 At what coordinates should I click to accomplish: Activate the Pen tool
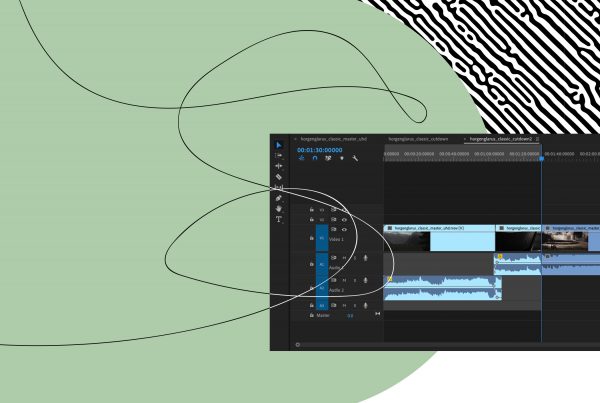pyautogui.click(x=279, y=198)
